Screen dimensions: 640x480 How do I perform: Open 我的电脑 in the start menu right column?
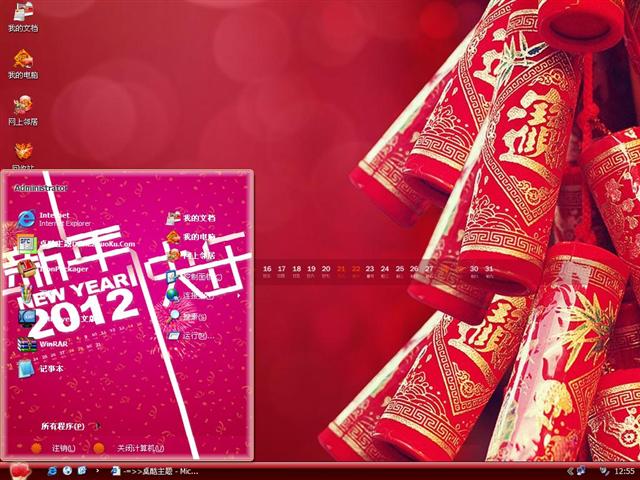191,237
